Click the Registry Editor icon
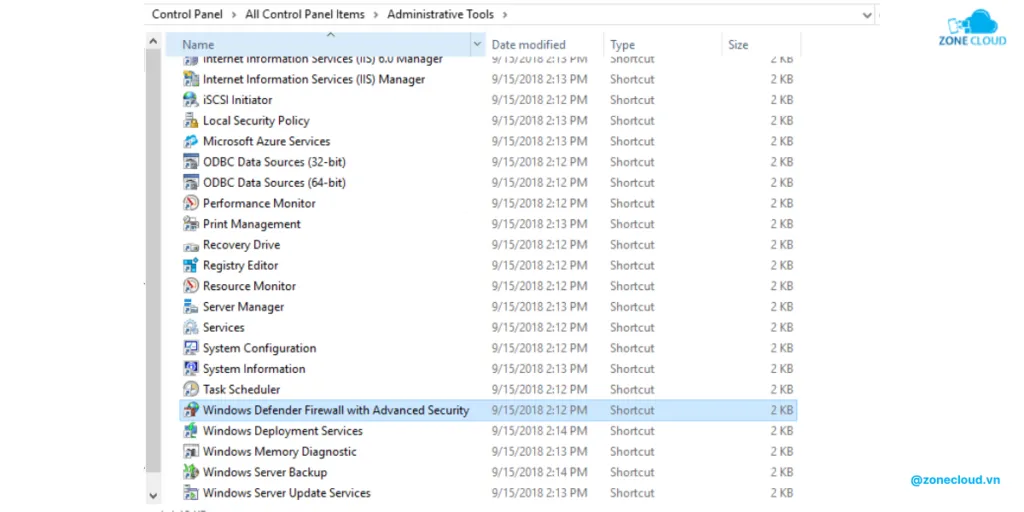The height and width of the screenshot is (512, 1024). coord(191,265)
